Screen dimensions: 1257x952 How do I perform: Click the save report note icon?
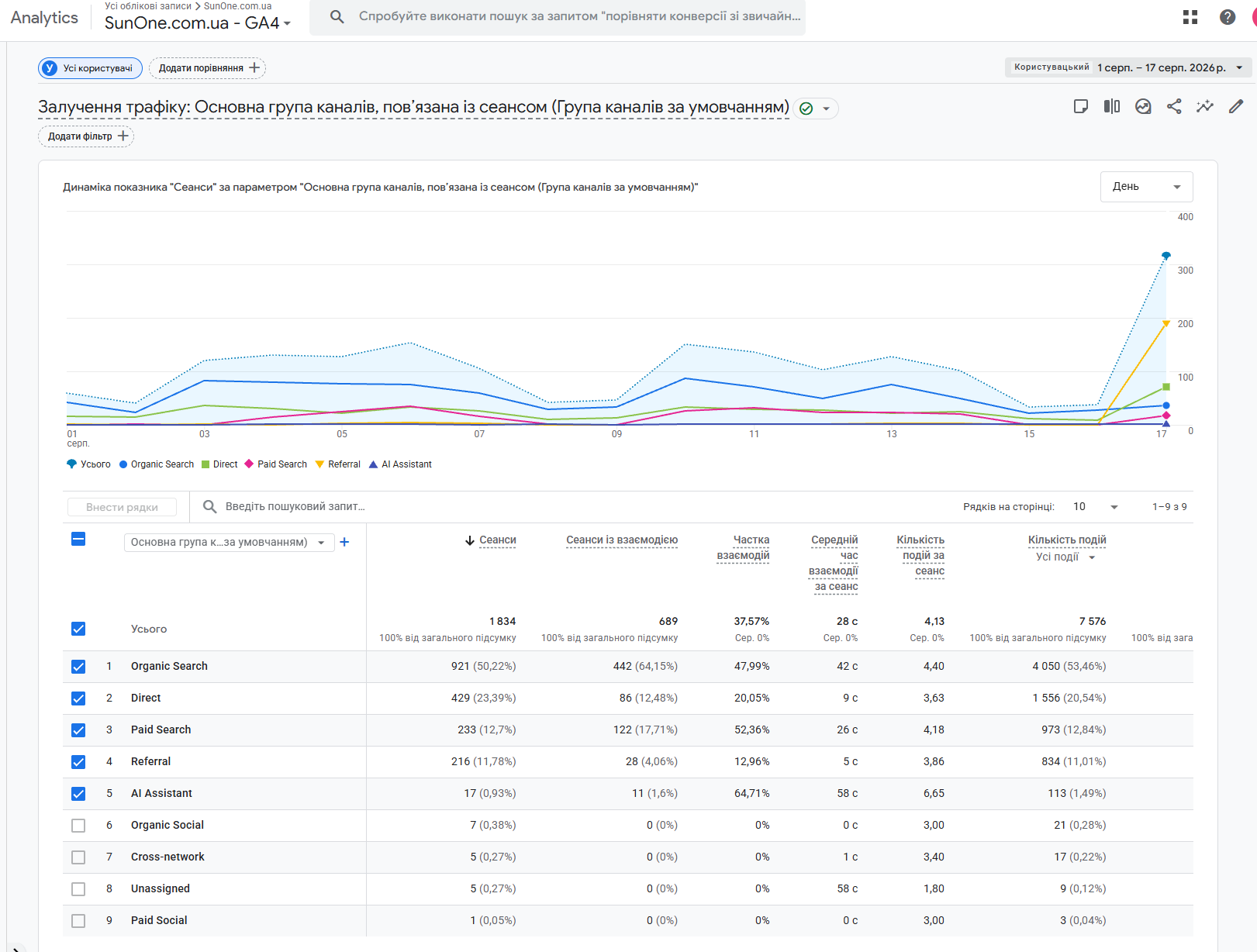(x=1081, y=106)
